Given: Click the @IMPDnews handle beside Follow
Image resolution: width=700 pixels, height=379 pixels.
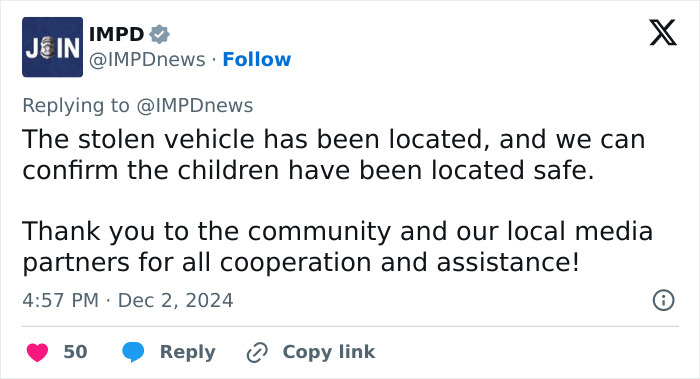Looking at the screenshot, I should pyautogui.click(x=147, y=59).
